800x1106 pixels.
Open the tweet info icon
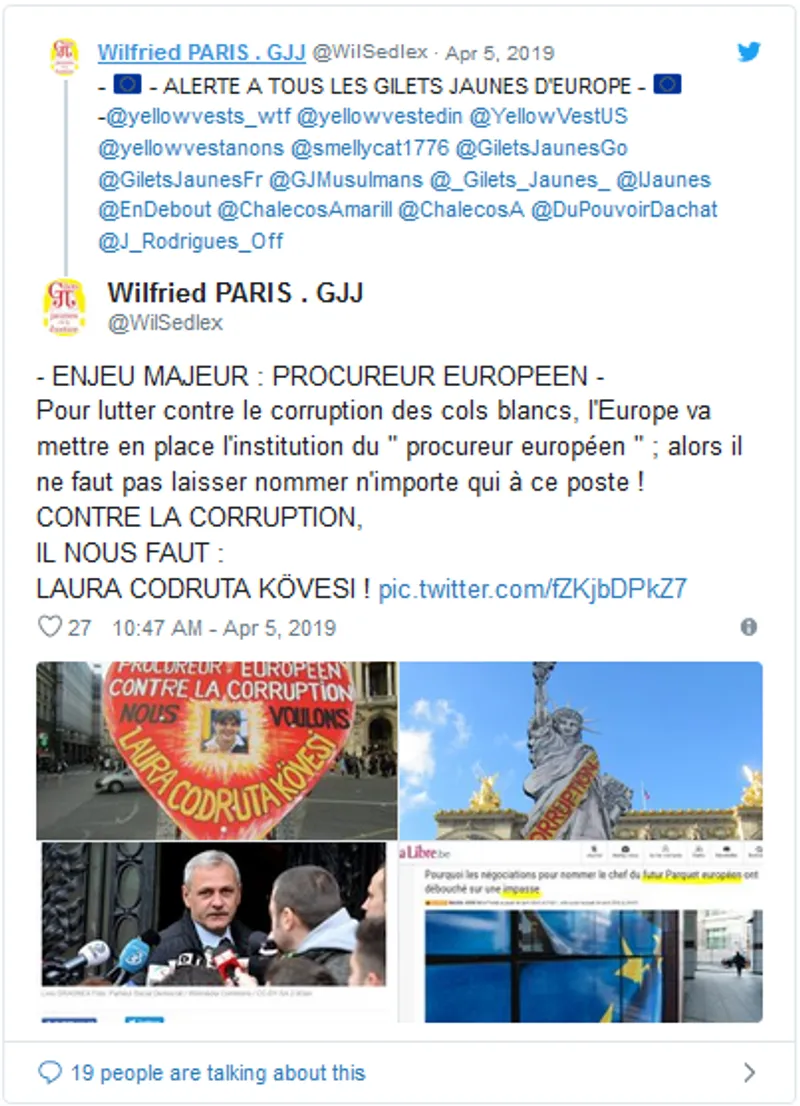coord(749,626)
